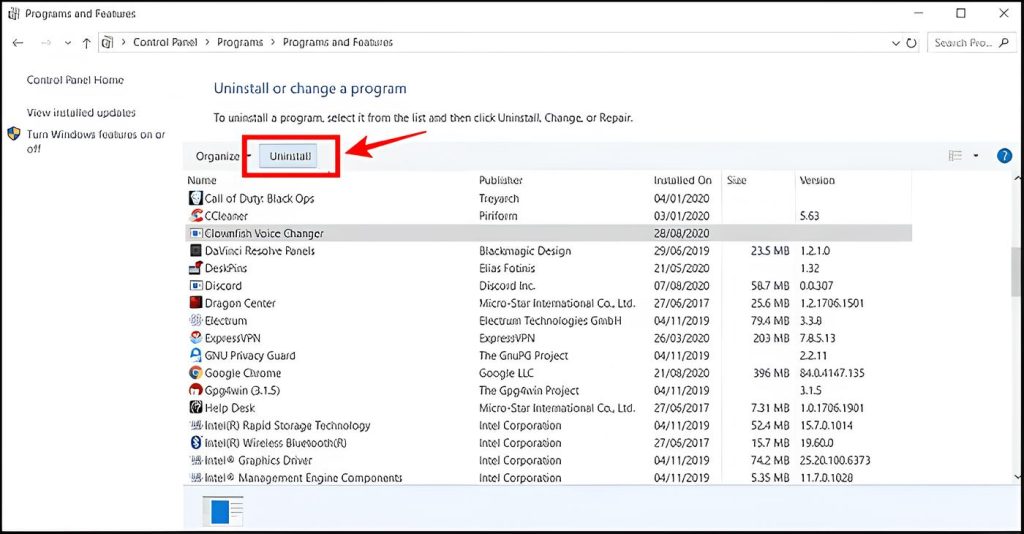
Task: Click the Google Chrome icon in list
Action: coord(196,373)
